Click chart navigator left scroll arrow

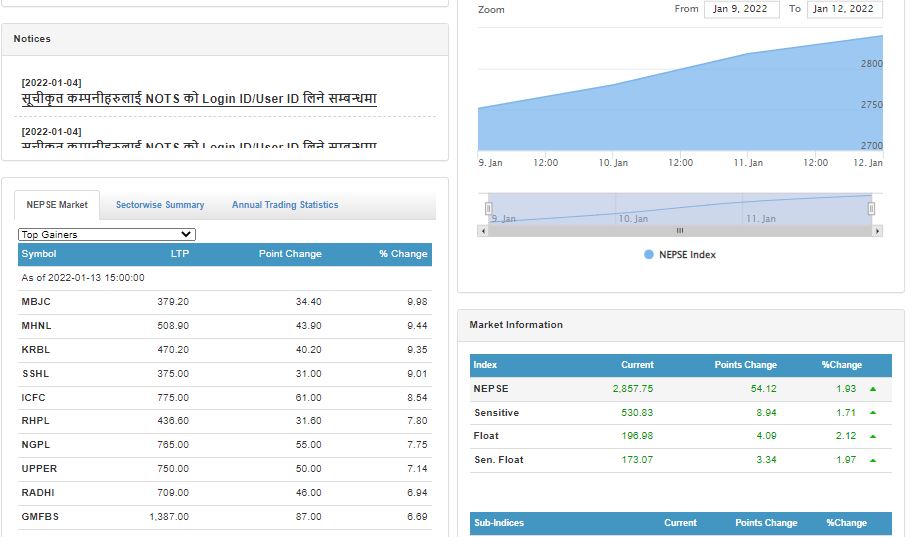coord(483,231)
